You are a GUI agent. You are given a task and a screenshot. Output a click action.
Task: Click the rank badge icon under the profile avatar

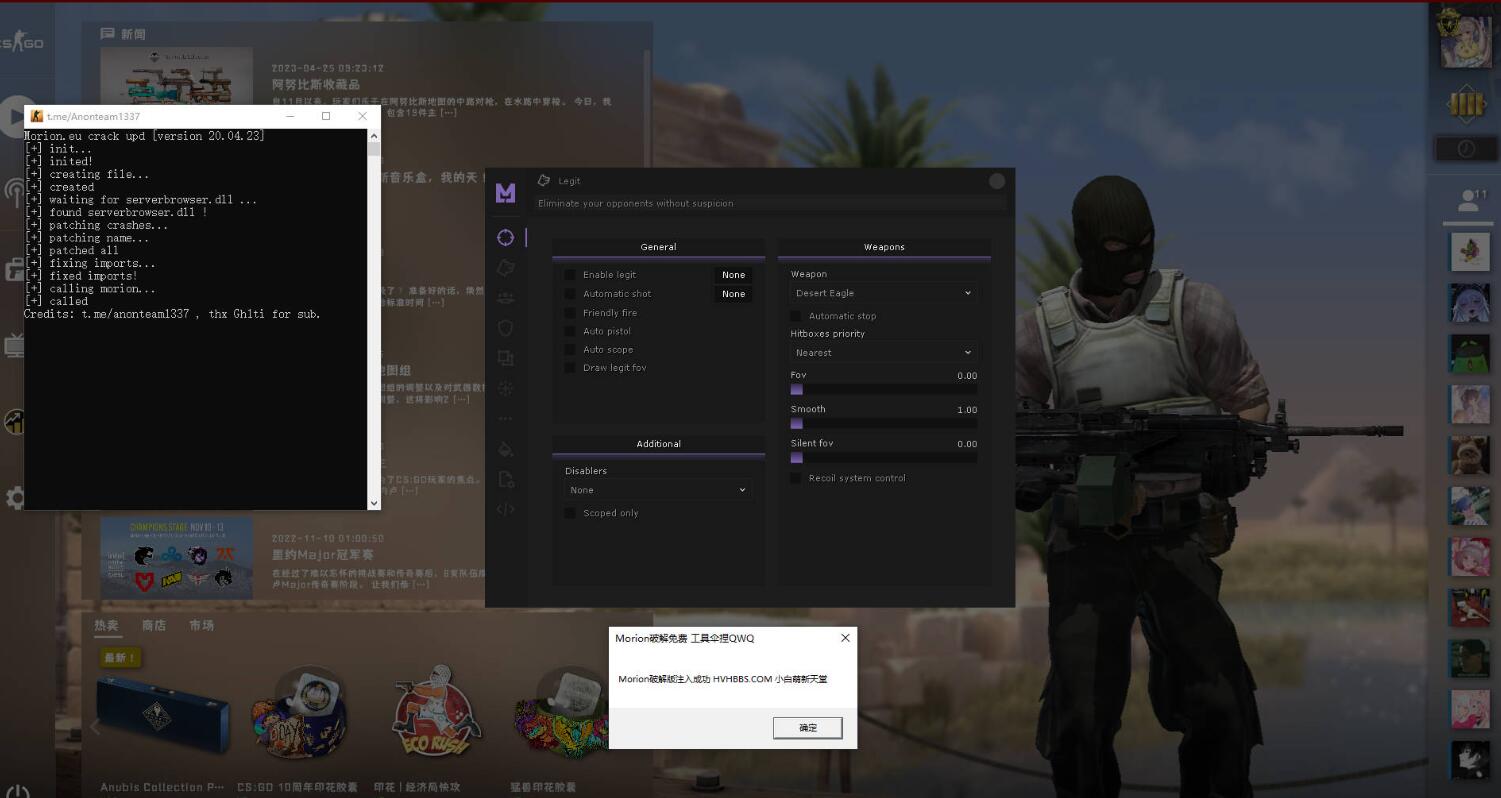click(x=1466, y=104)
